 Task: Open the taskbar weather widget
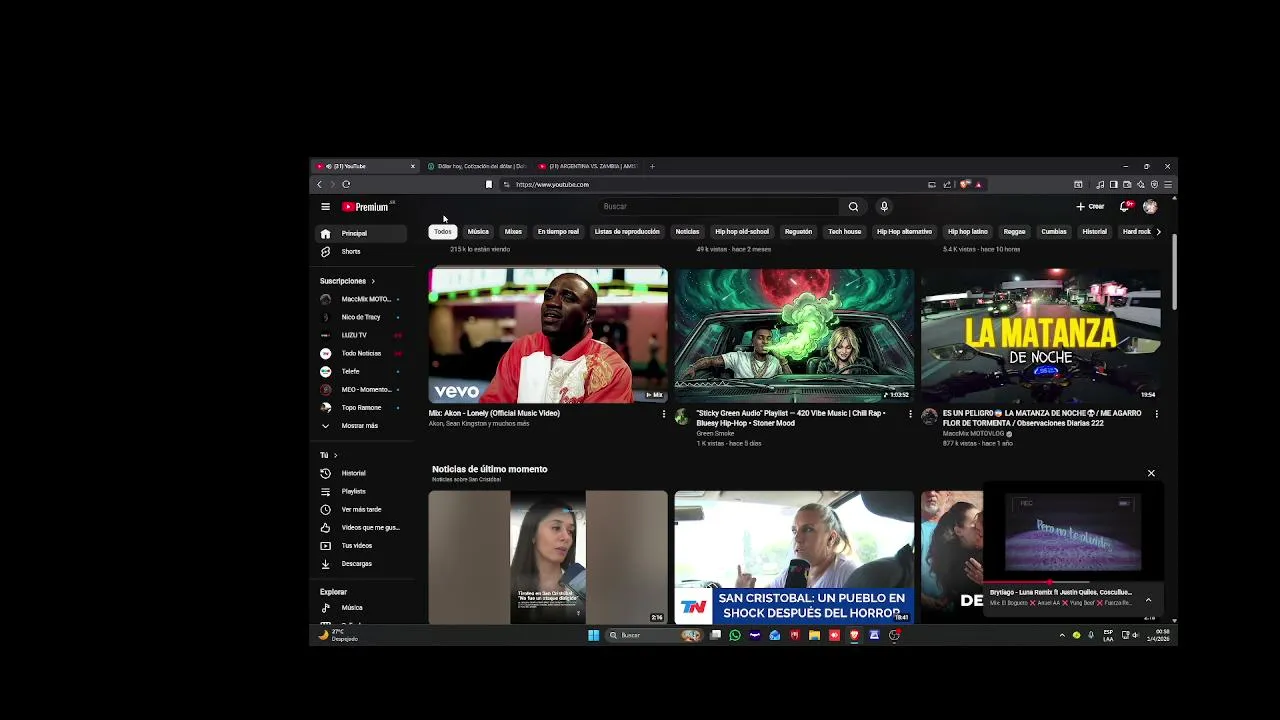point(338,635)
